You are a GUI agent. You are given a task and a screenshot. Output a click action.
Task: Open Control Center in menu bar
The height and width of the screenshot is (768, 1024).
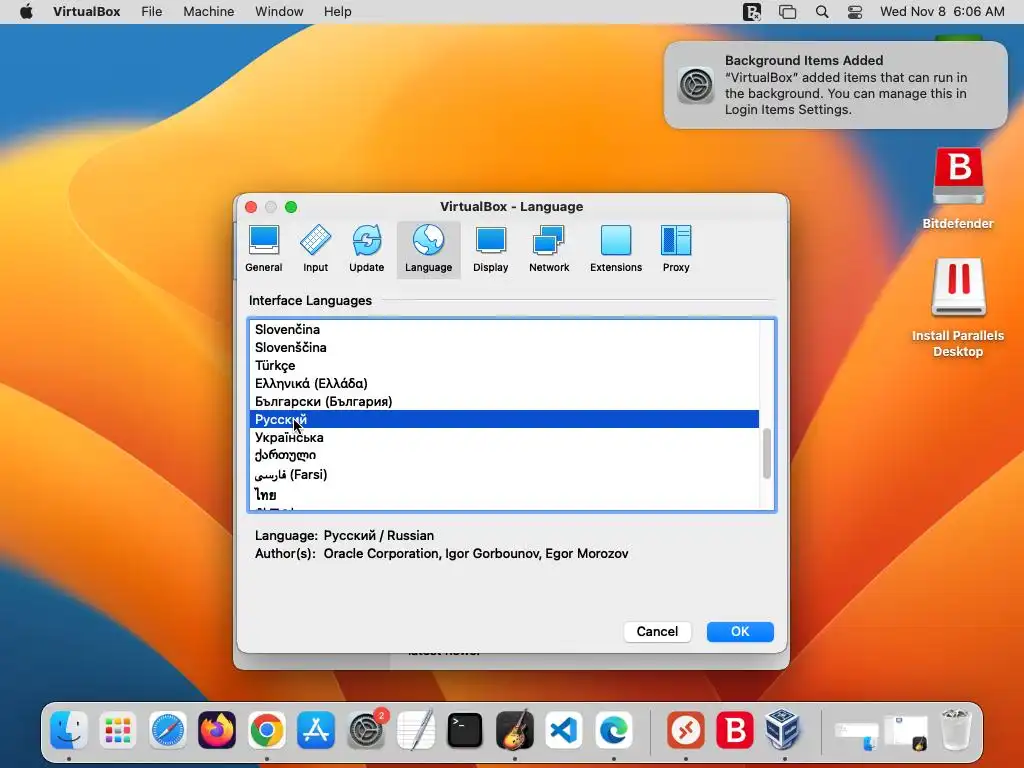[855, 12]
